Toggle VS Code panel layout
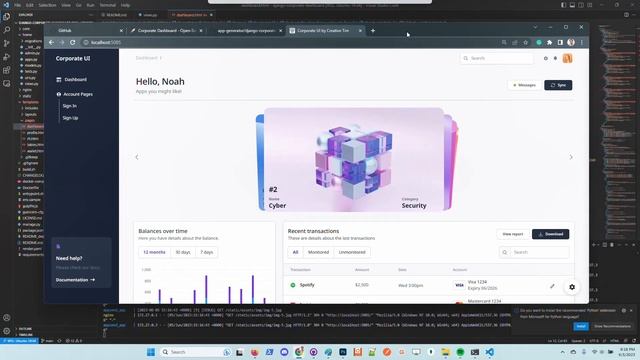The width and height of the screenshot is (640, 360). (572, 5)
